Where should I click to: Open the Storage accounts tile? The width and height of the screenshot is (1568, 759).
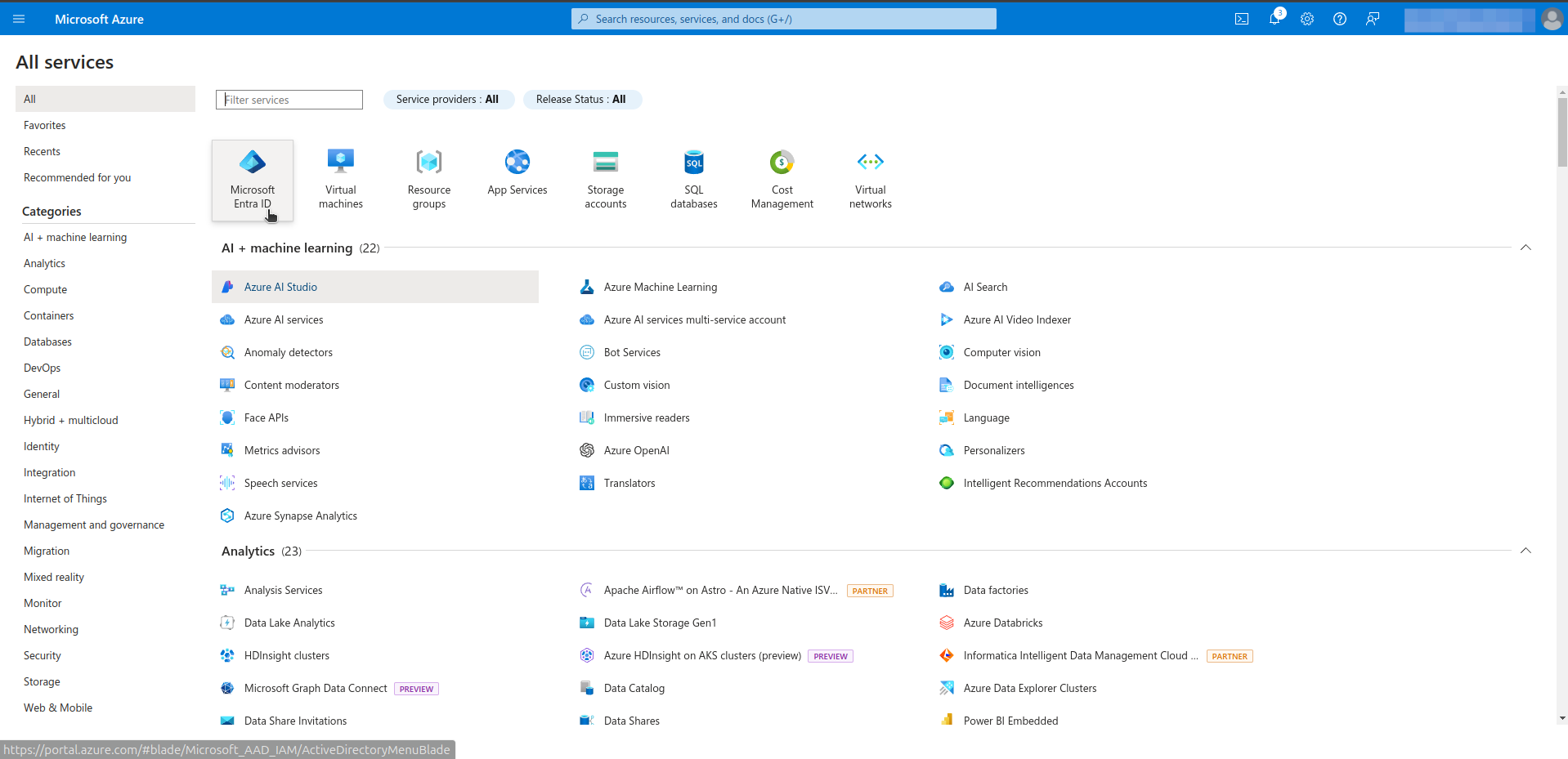(x=606, y=181)
